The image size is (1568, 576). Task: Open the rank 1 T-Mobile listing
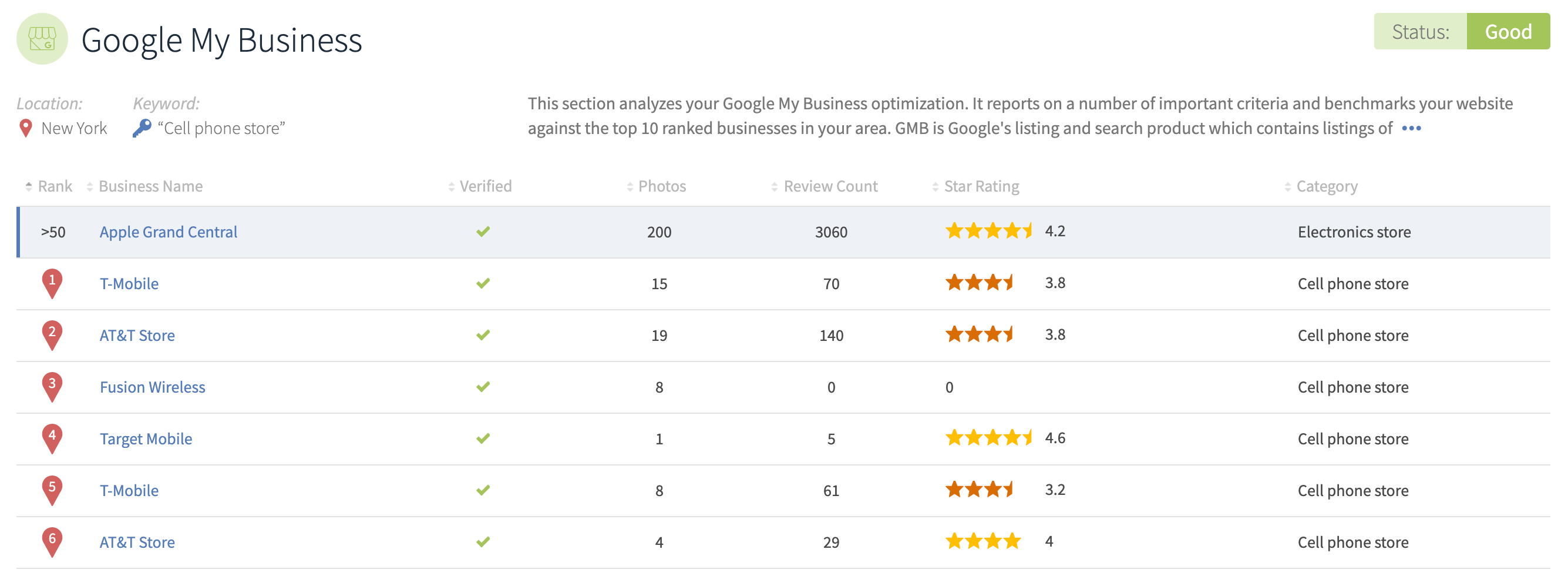point(129,284)
